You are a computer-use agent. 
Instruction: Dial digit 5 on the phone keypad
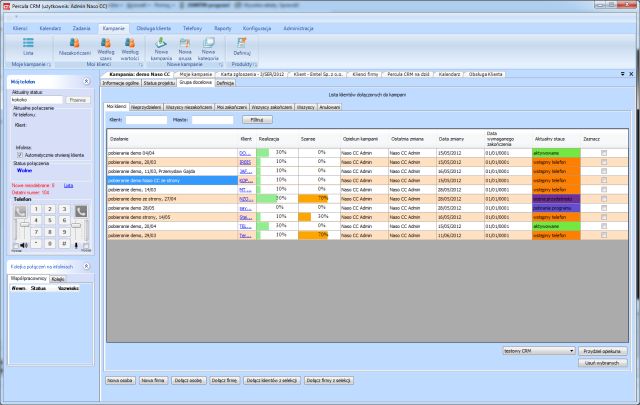50,220
